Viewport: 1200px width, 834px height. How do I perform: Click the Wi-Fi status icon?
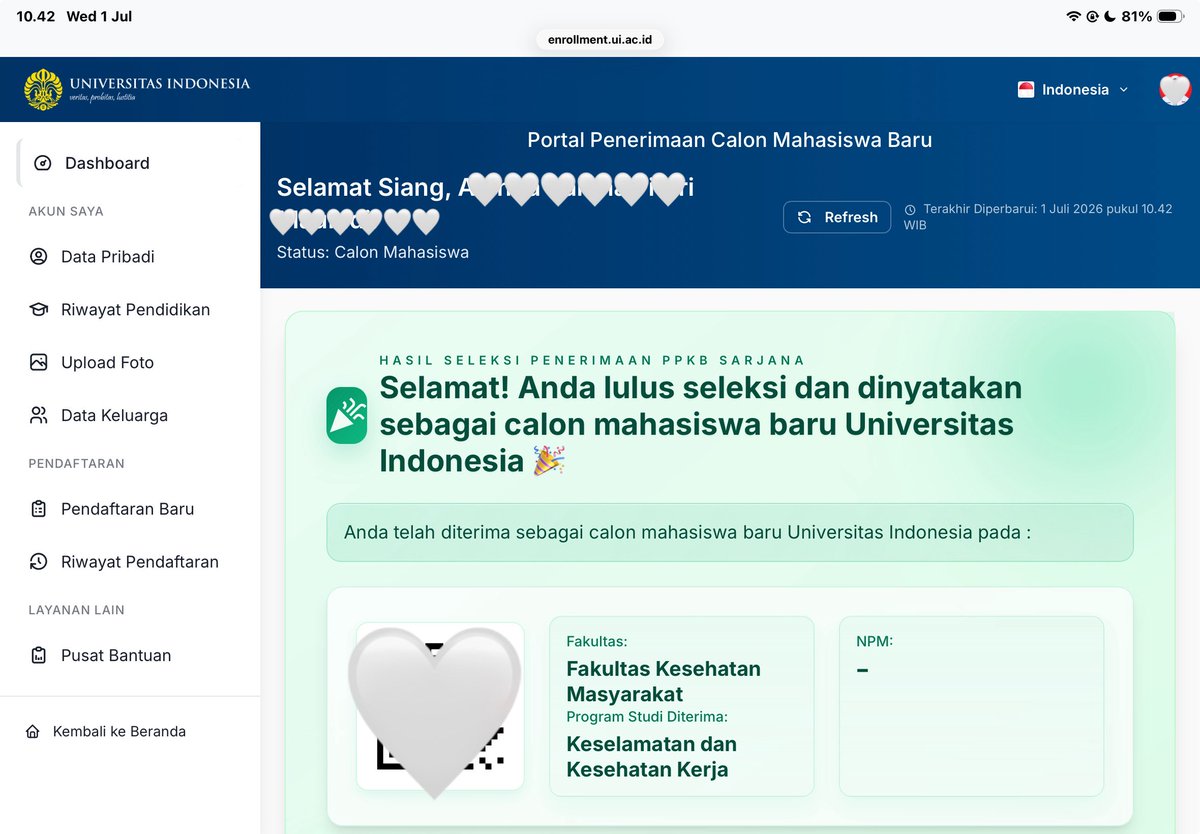1074,16
